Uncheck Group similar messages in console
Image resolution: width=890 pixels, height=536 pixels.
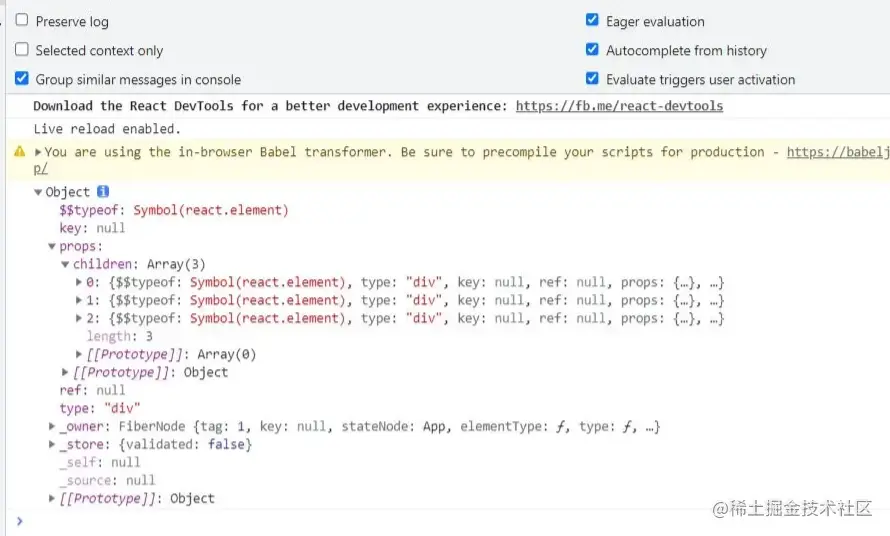tap(22, 78)
